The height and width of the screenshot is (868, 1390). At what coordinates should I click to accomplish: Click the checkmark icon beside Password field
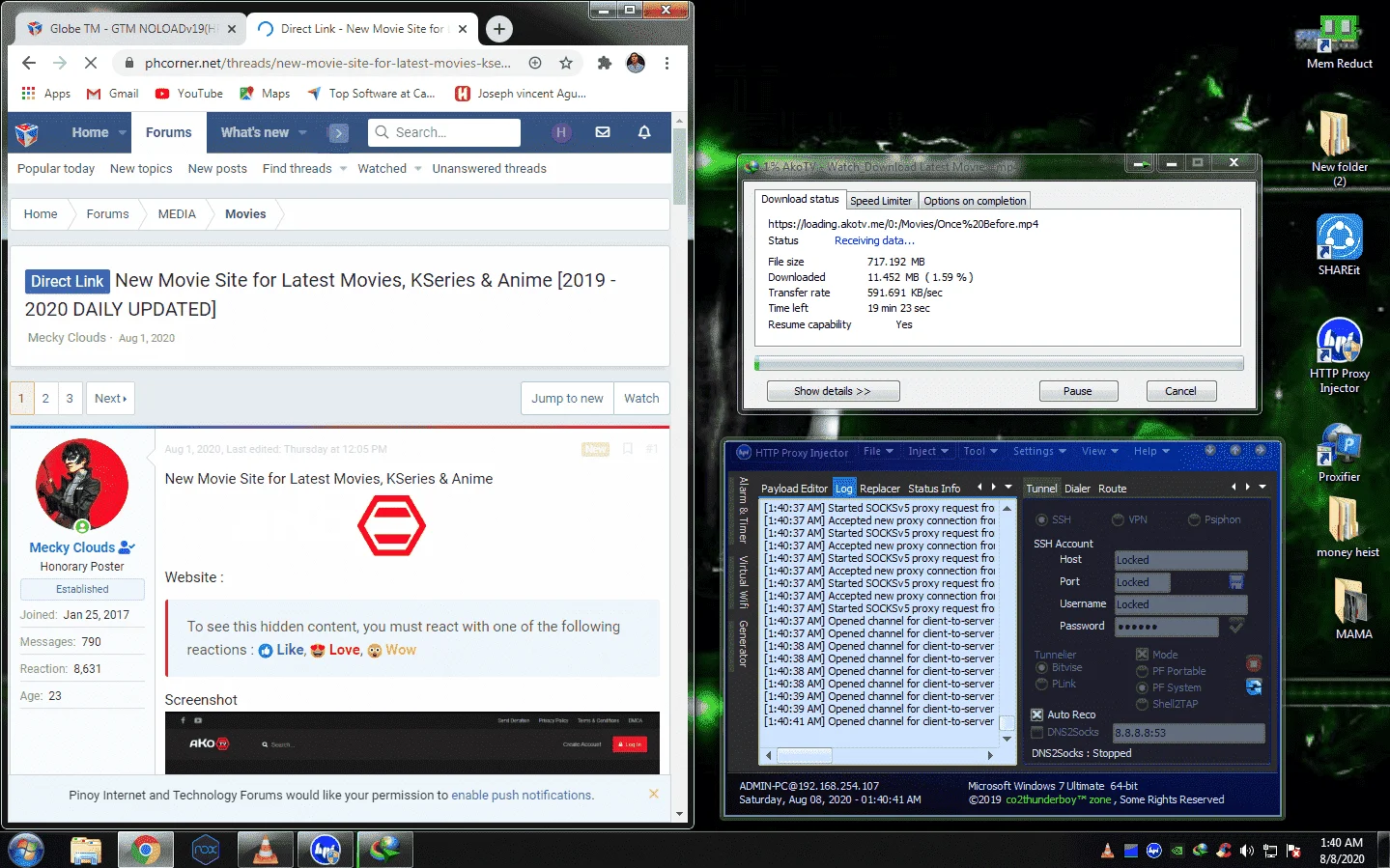tap(1235, 626)
